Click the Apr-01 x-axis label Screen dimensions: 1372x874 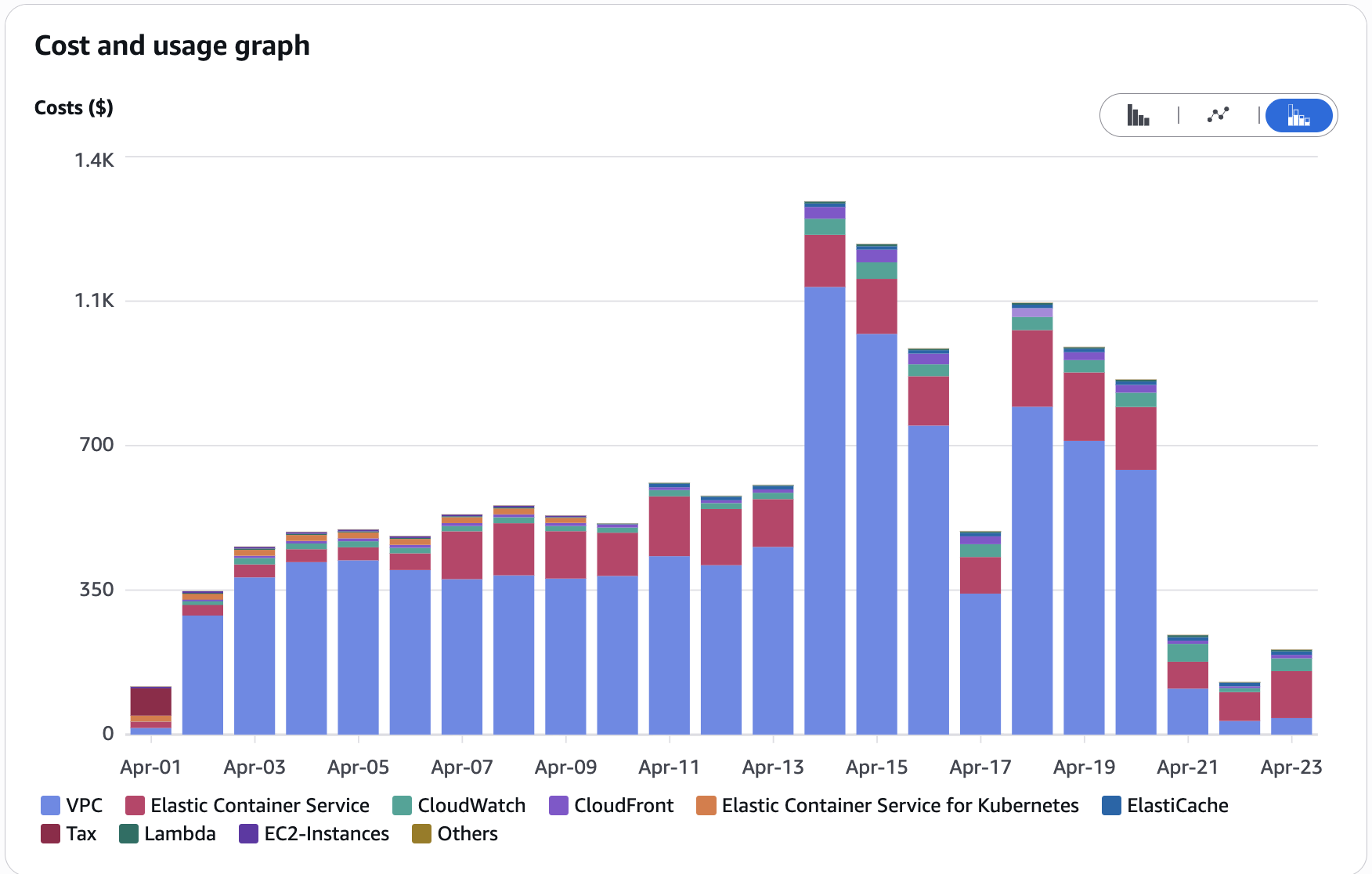tap(151, 767)
